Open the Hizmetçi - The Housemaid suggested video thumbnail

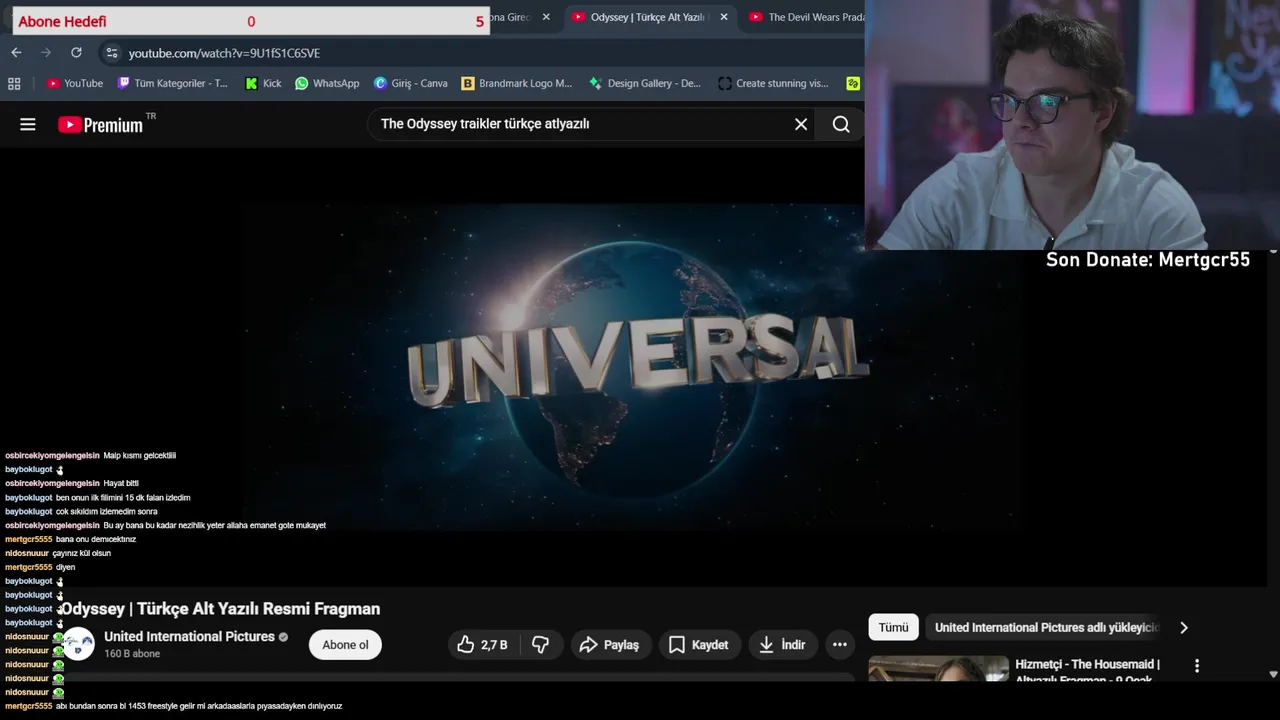tap(938, 669)
